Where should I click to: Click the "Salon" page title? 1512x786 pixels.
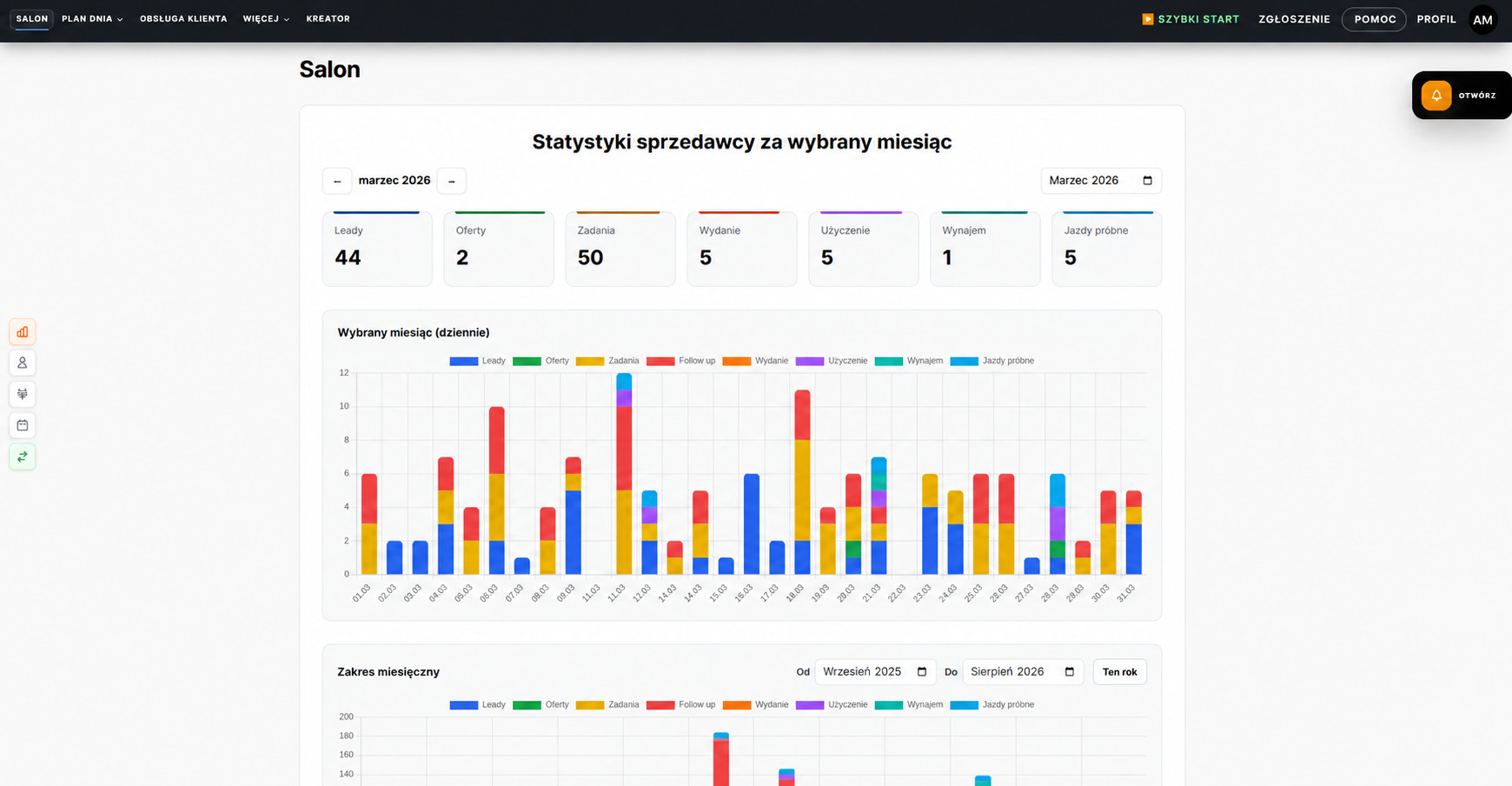pyautogui.click(x=329, y=70)
